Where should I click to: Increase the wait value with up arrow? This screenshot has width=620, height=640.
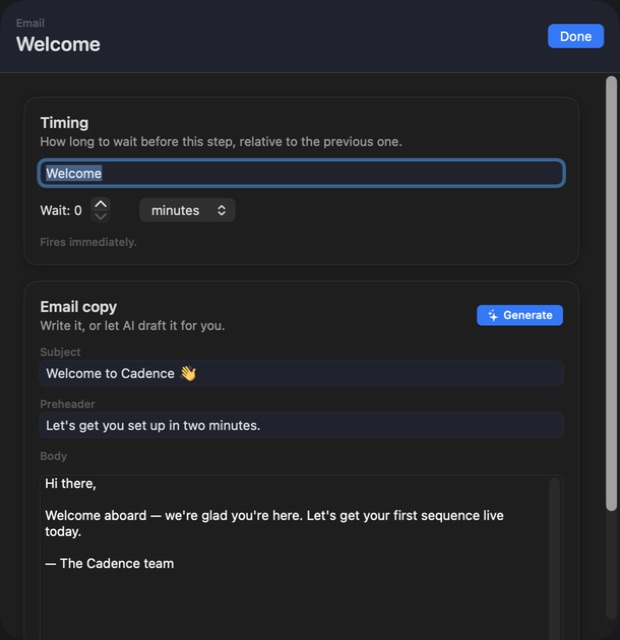[x=100, y=204]
